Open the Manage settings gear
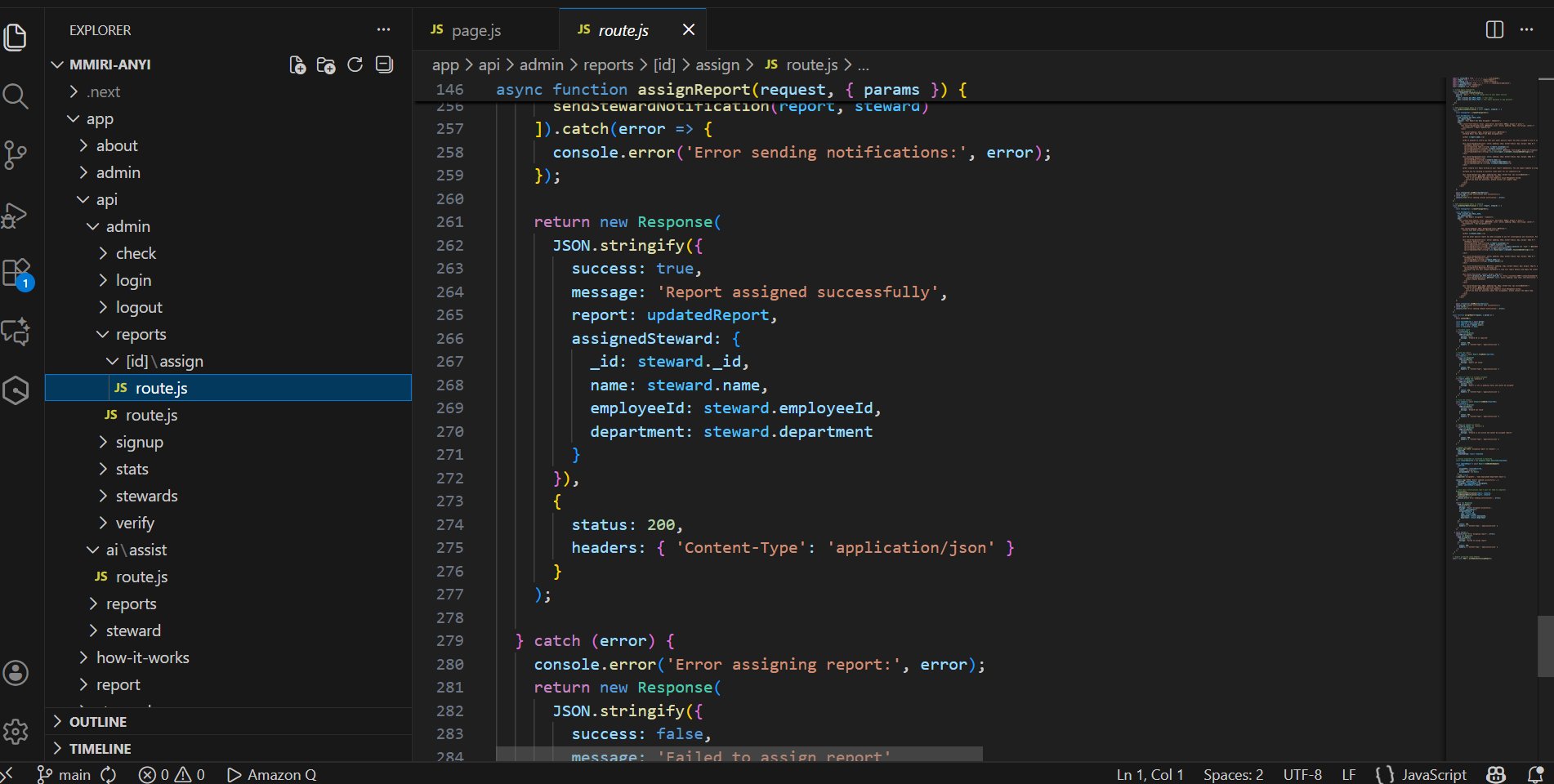This screenshot has height=784, width=1554. pyautogui.click(x=16, y=732)
